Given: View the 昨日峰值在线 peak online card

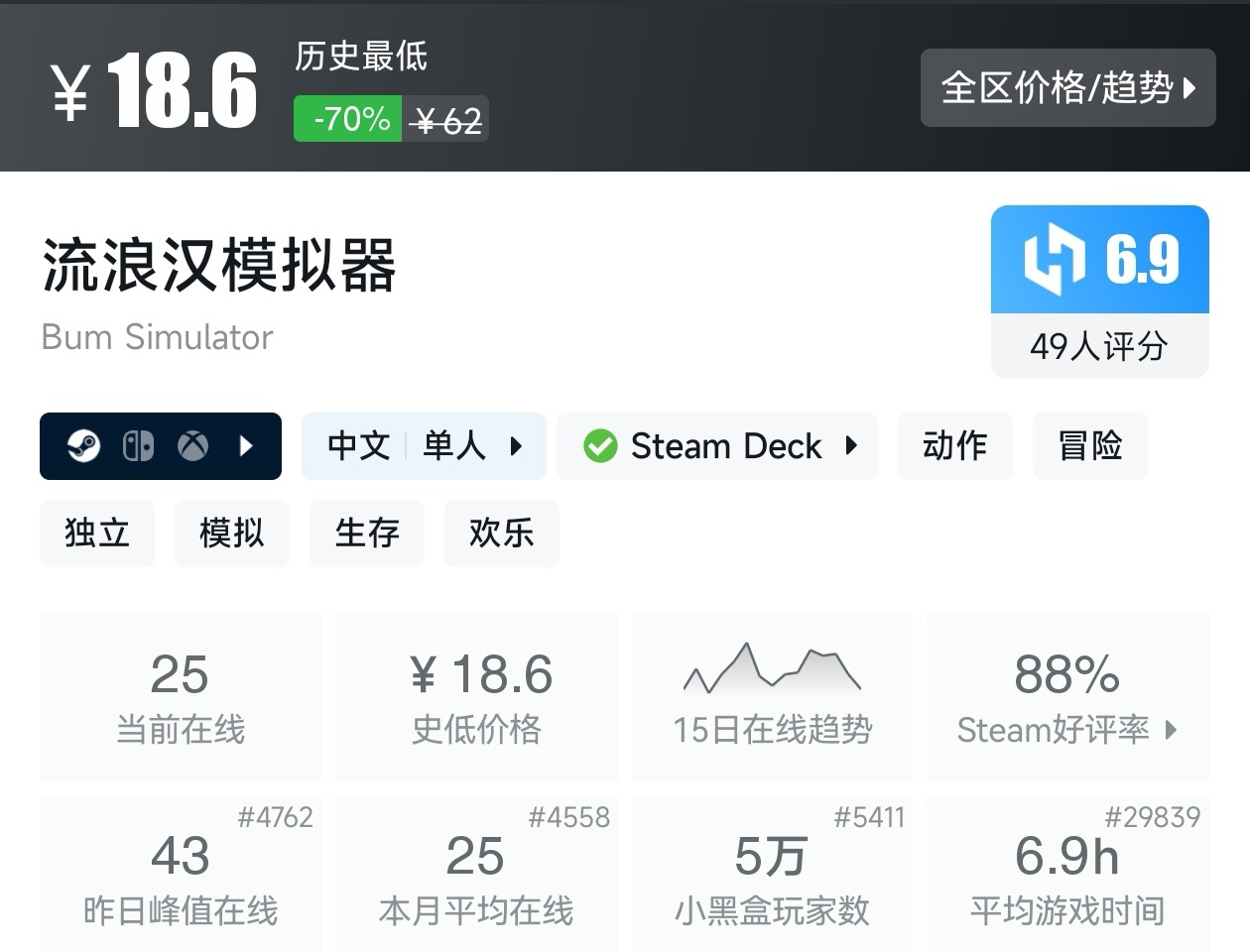Looking at the screenshot, I should [x=181, y=873].
